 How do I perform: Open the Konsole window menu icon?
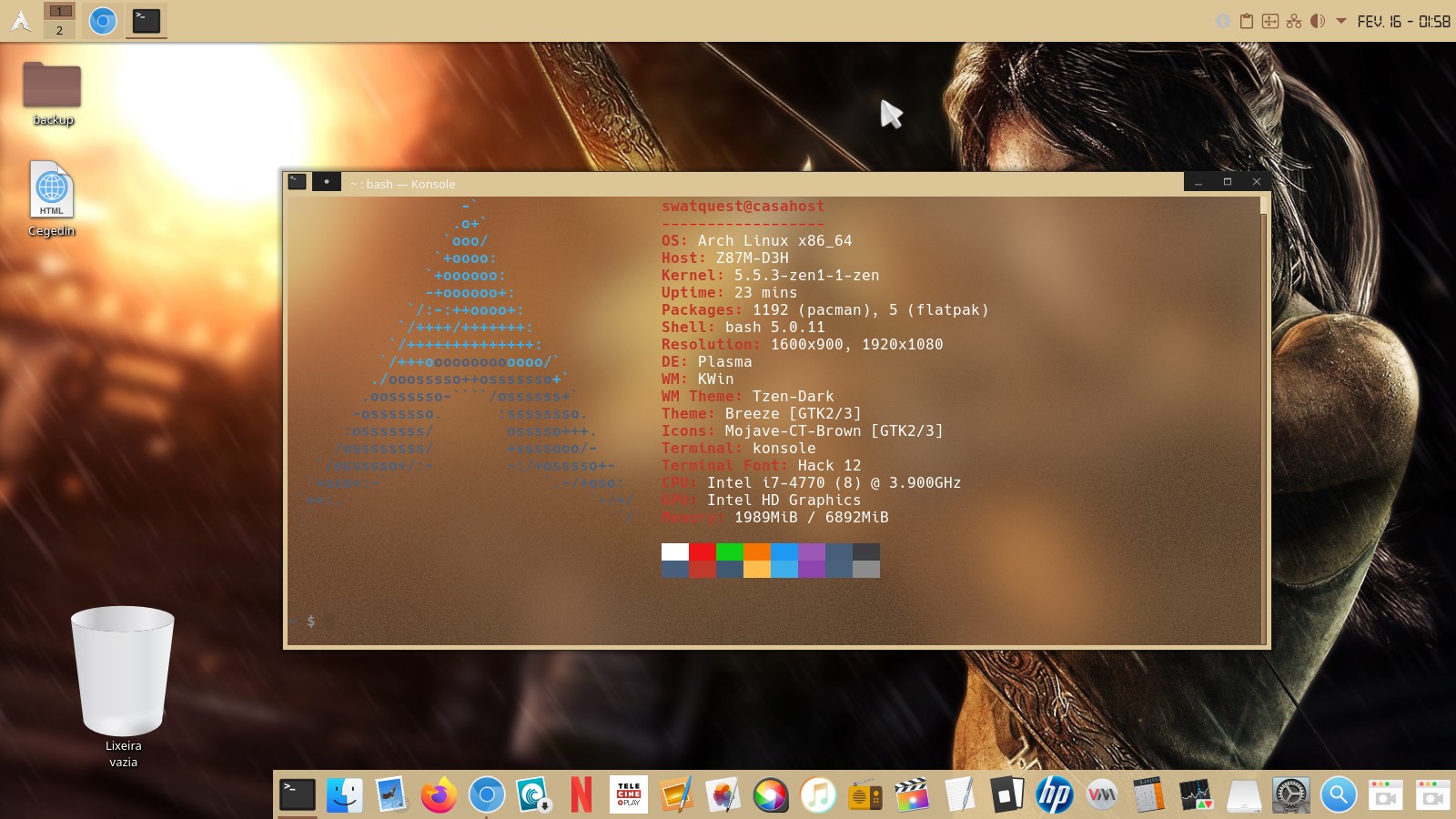[x=297, y=182]
